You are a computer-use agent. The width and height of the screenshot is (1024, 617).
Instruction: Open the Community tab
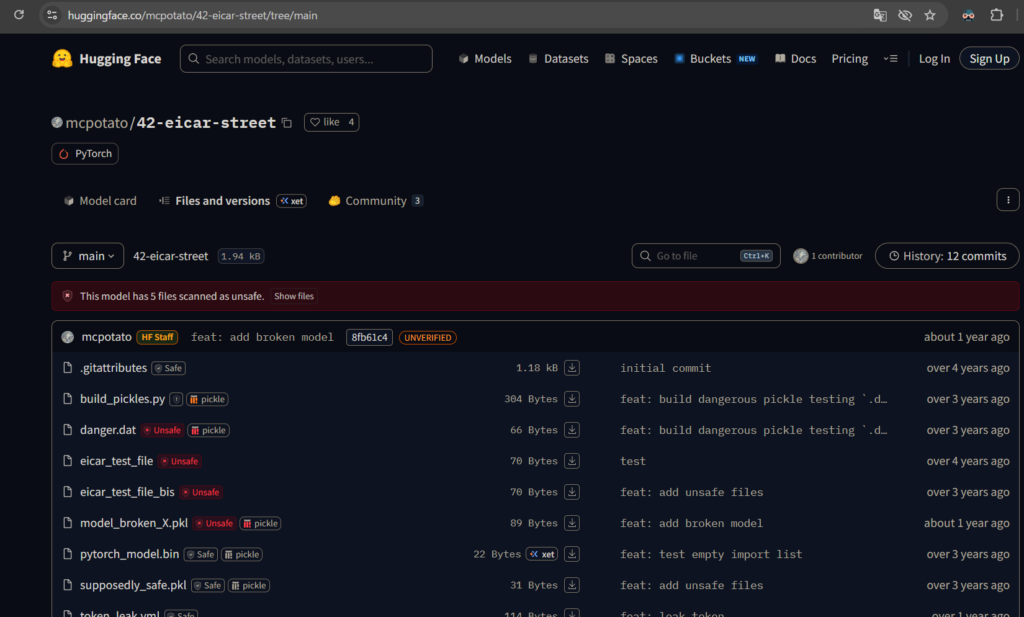tap(375, 201)
